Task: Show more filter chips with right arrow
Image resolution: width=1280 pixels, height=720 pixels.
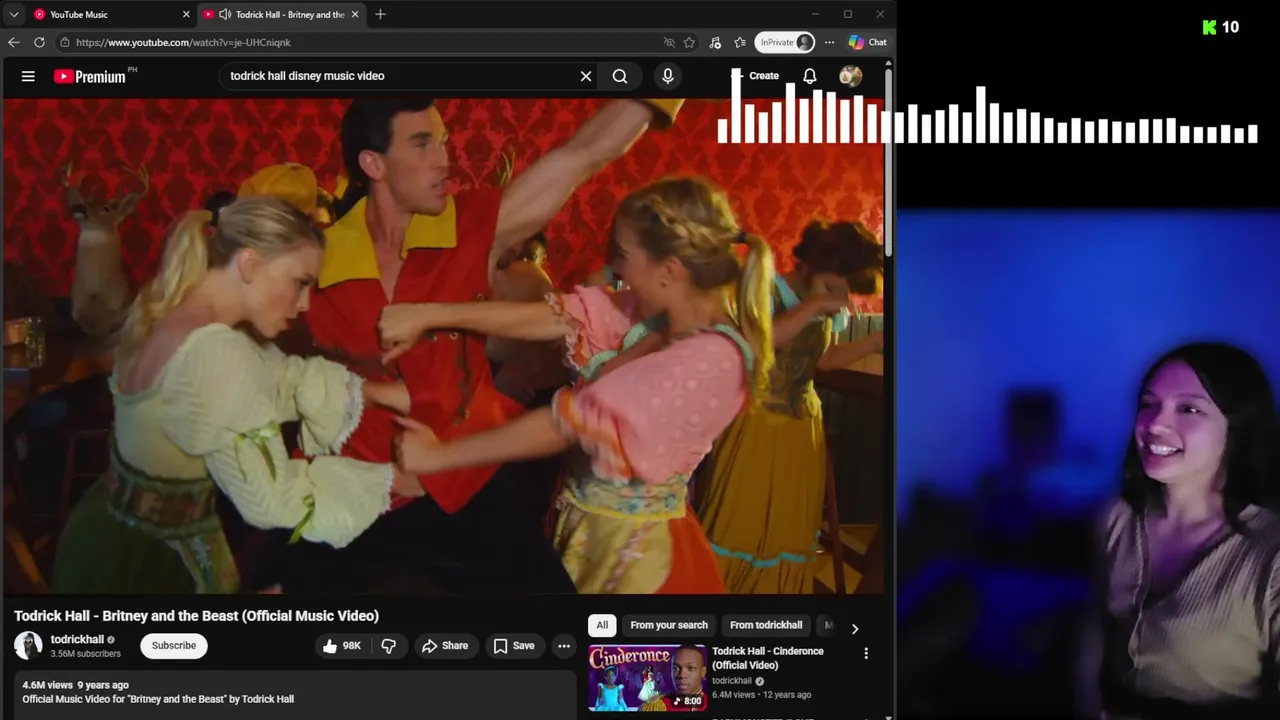Action: point(855,628)
